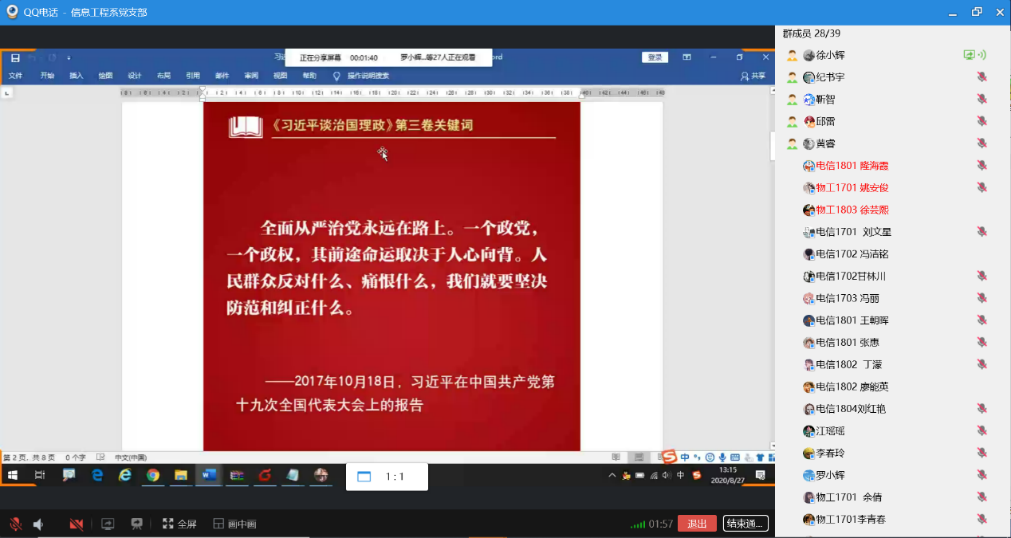Open the 插入 (Insert) ribbon tab
The height and width of the screenshot is (538, 1011).
click(76, 76)
